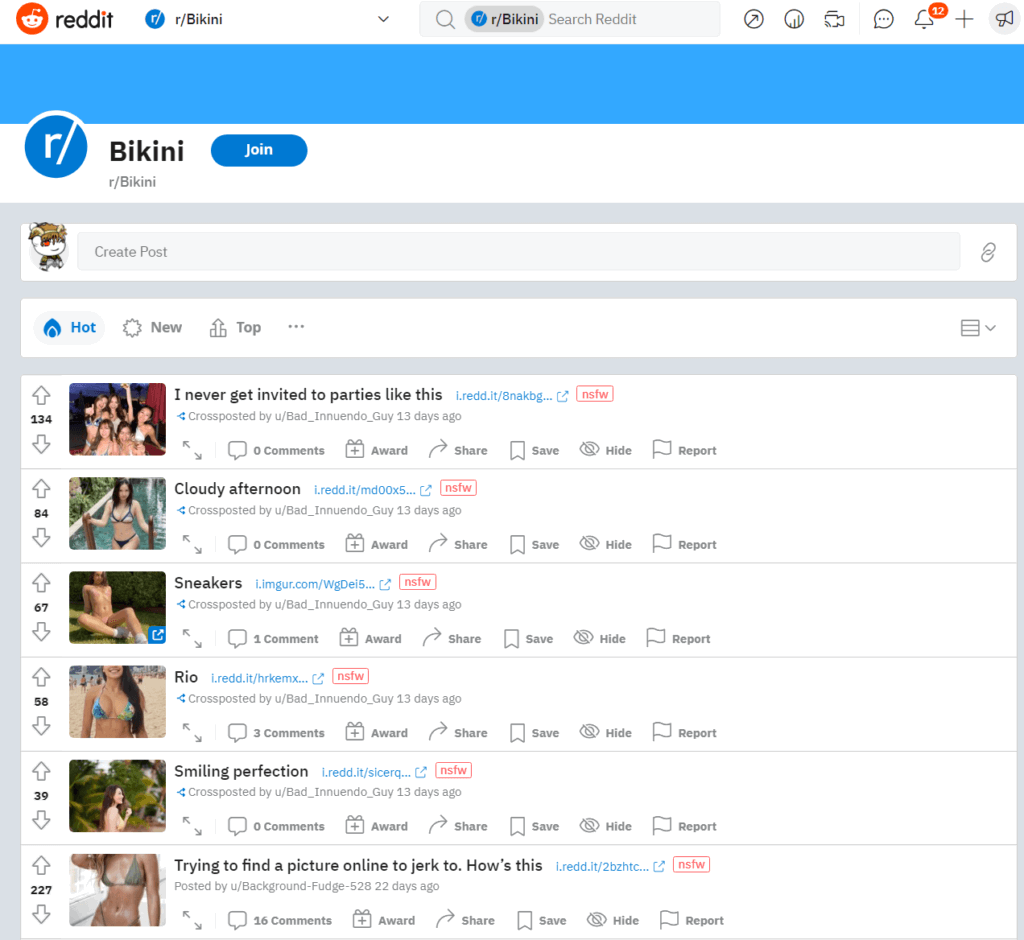This screenshot has height=940, width=1024.
Task: Hide the 'I never get invited to parties' post
Action: point(605,450)
